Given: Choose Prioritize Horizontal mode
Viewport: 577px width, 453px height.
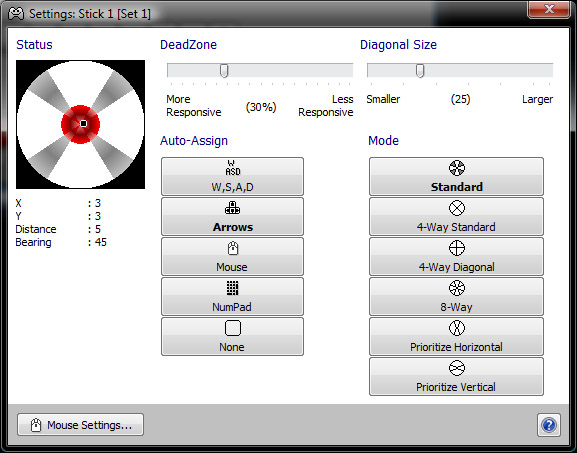Looking at the screenshot, I should point(456,336).
